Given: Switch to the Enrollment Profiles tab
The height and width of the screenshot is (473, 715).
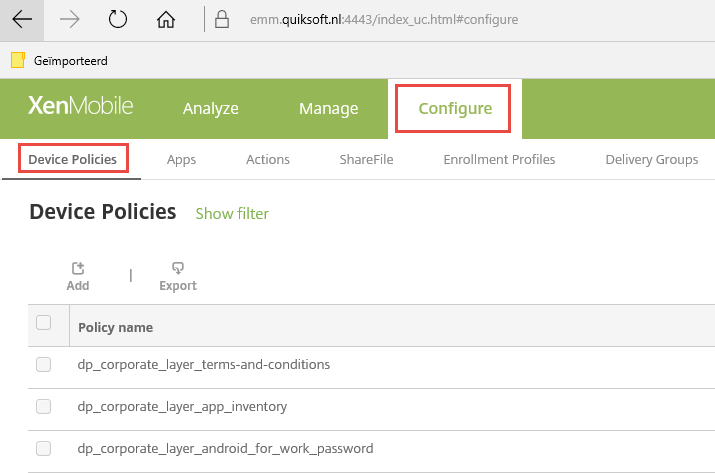Looking at the screenshot, I should click(x=499, y=160).
